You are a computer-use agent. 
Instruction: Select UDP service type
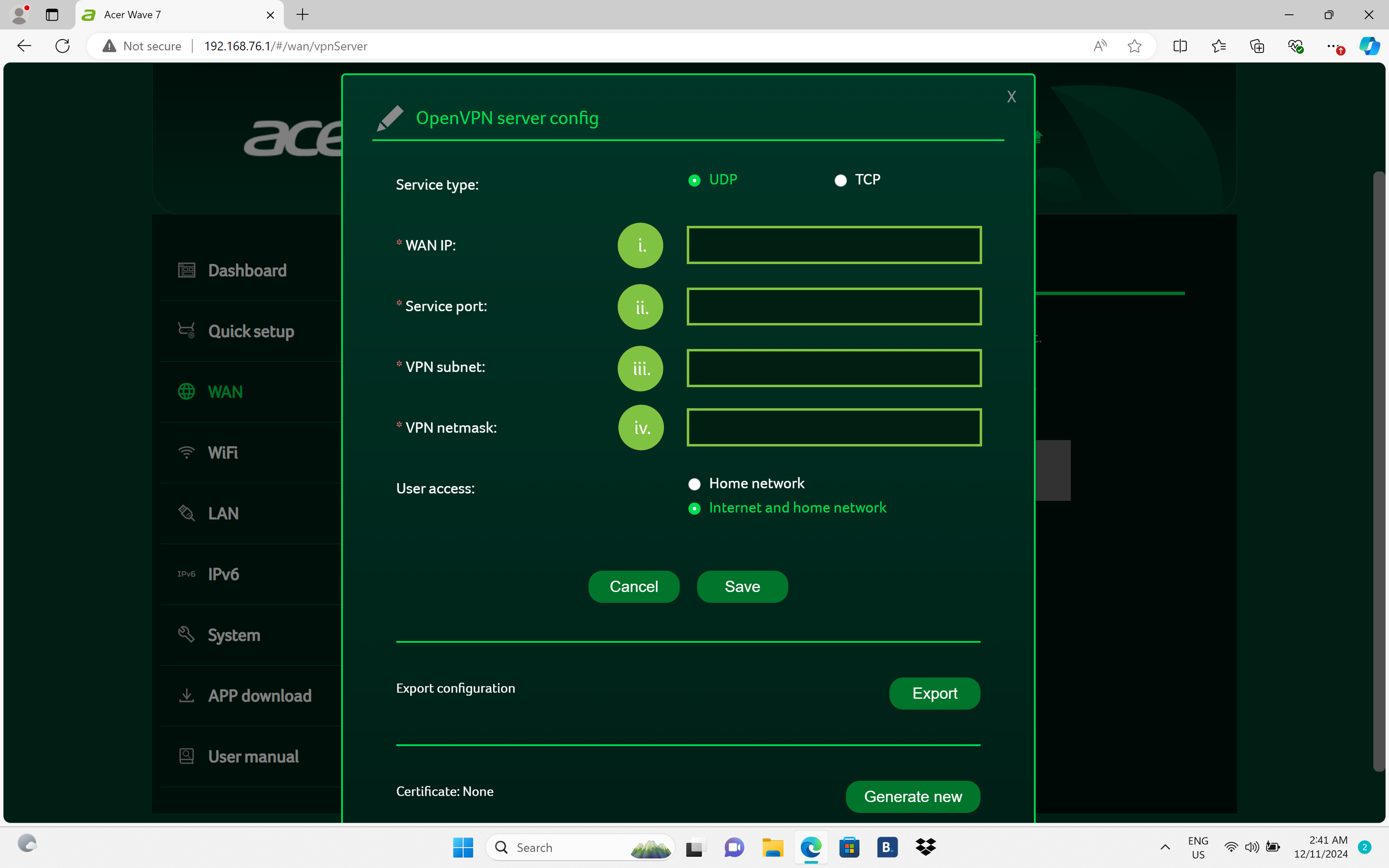point(694,181)
